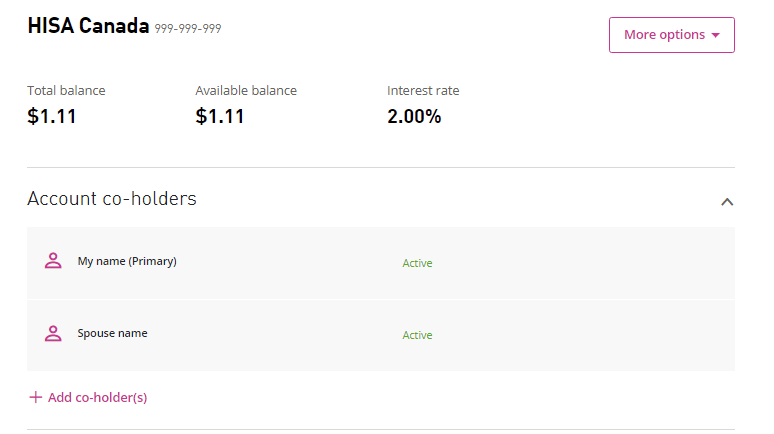This screenshot has height=434, width=774.
Task: Click the person icon beside Spouse name
Action: 53,333
